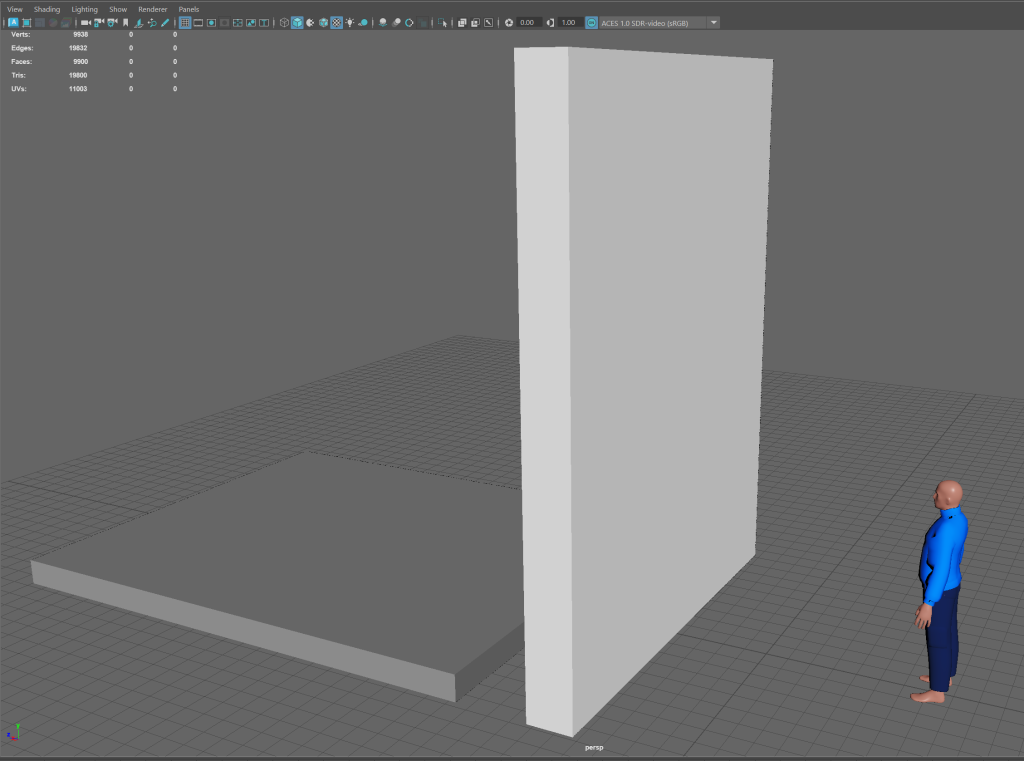The height and width of the screenshot is (761, 1024).
Task: Click the Gamma value field showing 1.00
Action: pyautogui.click(x=569, y=22)
